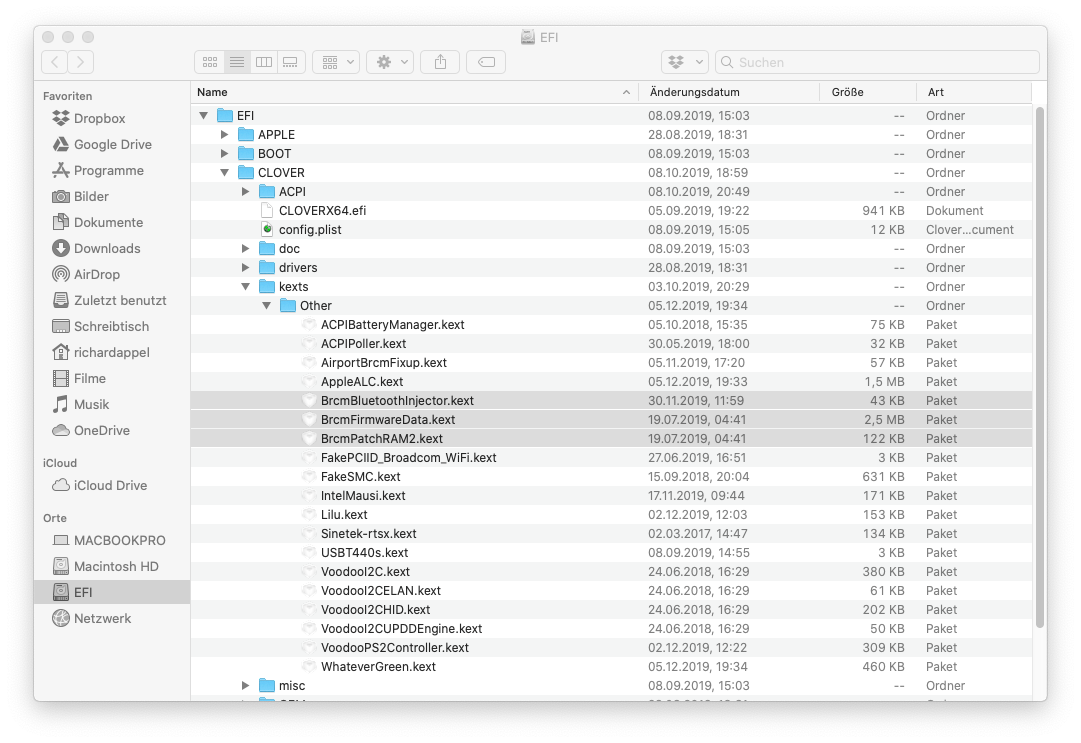1081x743 pixels.
Task: Expand the BOOT folder
Action: pyautogui.click(x=224, y=154)
